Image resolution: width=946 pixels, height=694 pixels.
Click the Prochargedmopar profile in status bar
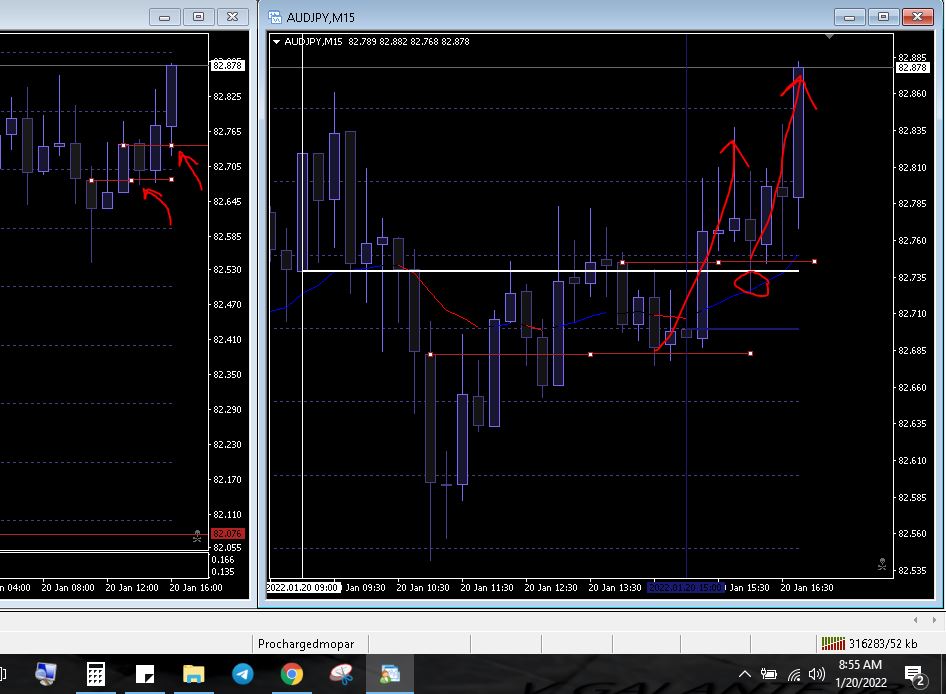[306, 644]
